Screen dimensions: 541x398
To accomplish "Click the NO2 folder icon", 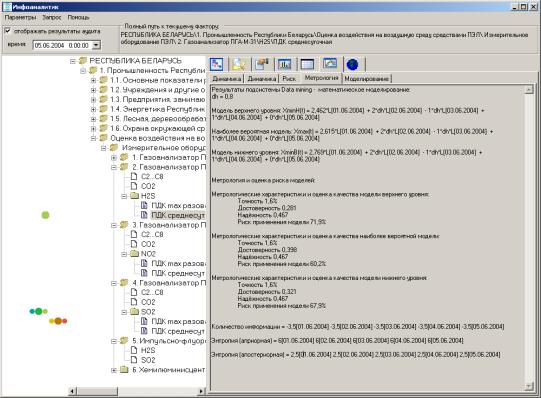I will 135,254.
